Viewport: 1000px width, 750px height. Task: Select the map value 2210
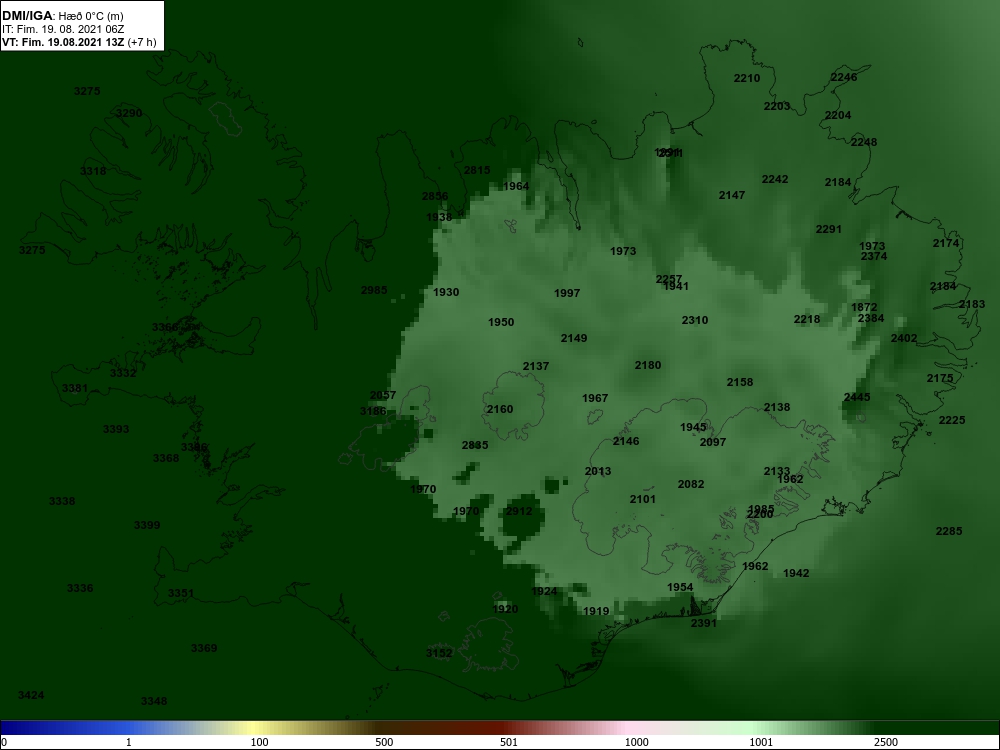747,78
